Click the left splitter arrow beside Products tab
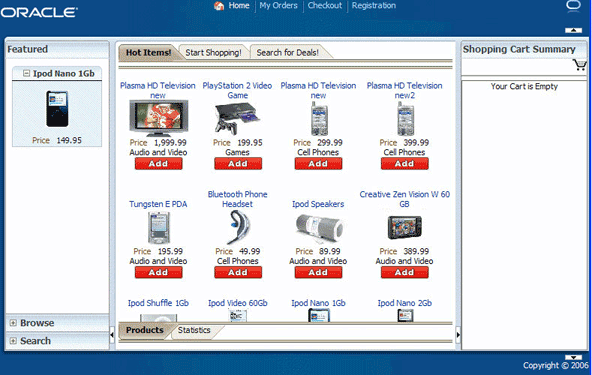This screenshot has width=592, height=375. pyautogui.click(x=112, y=335)
